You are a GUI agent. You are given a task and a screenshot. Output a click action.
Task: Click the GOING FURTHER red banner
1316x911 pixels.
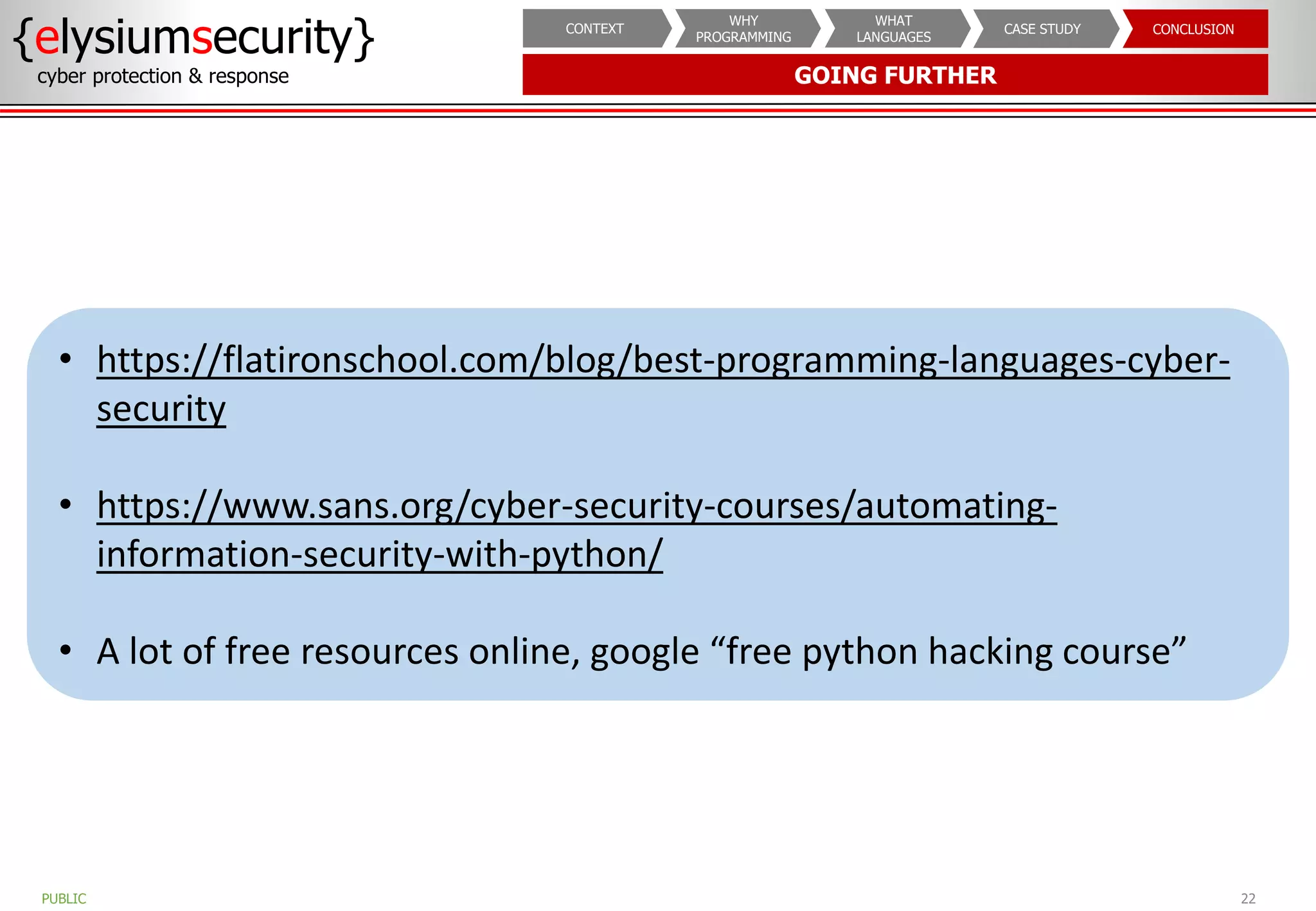894,75
